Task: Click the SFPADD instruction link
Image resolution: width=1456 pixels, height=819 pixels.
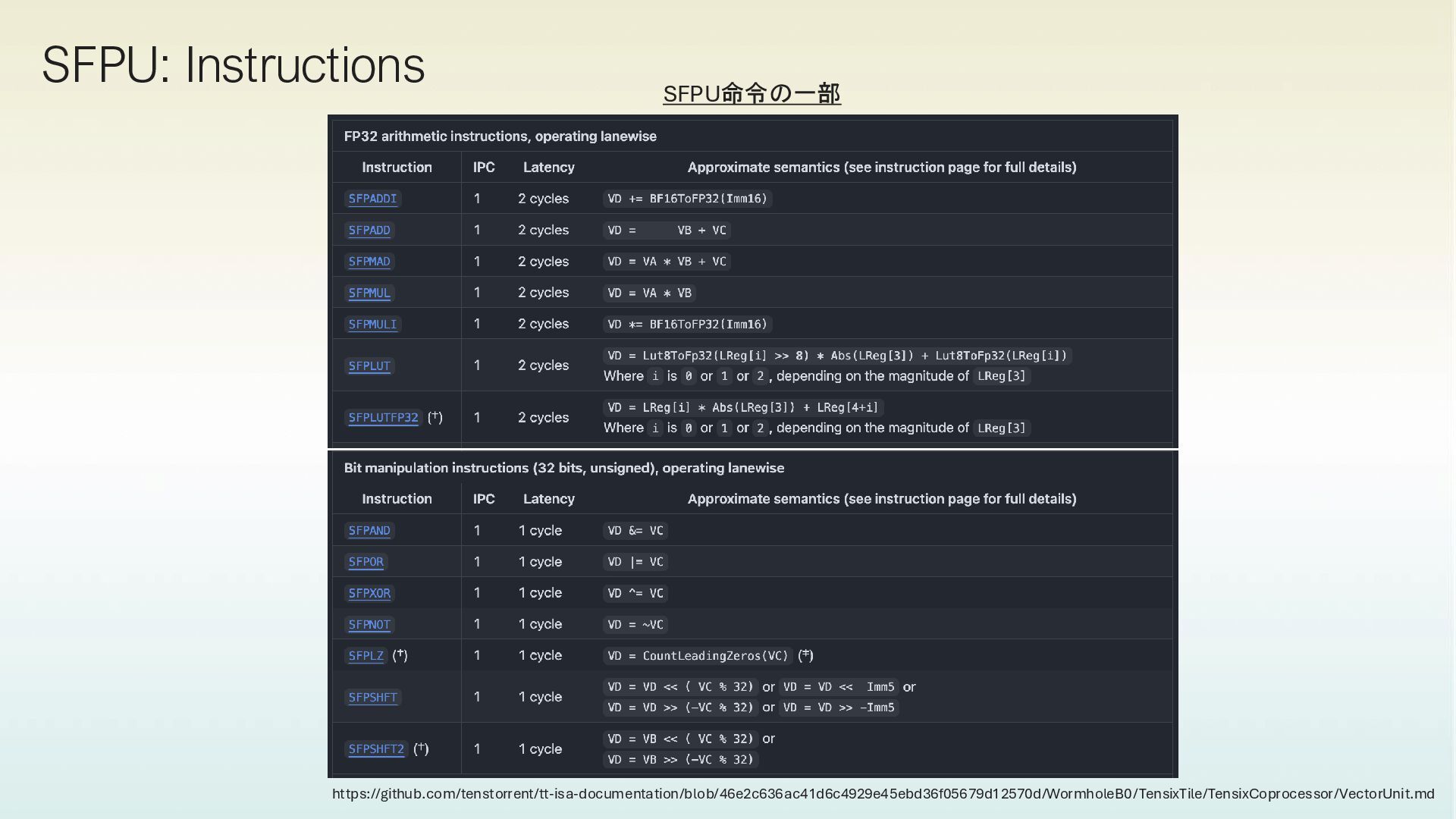Action: [x=369, y=231]
